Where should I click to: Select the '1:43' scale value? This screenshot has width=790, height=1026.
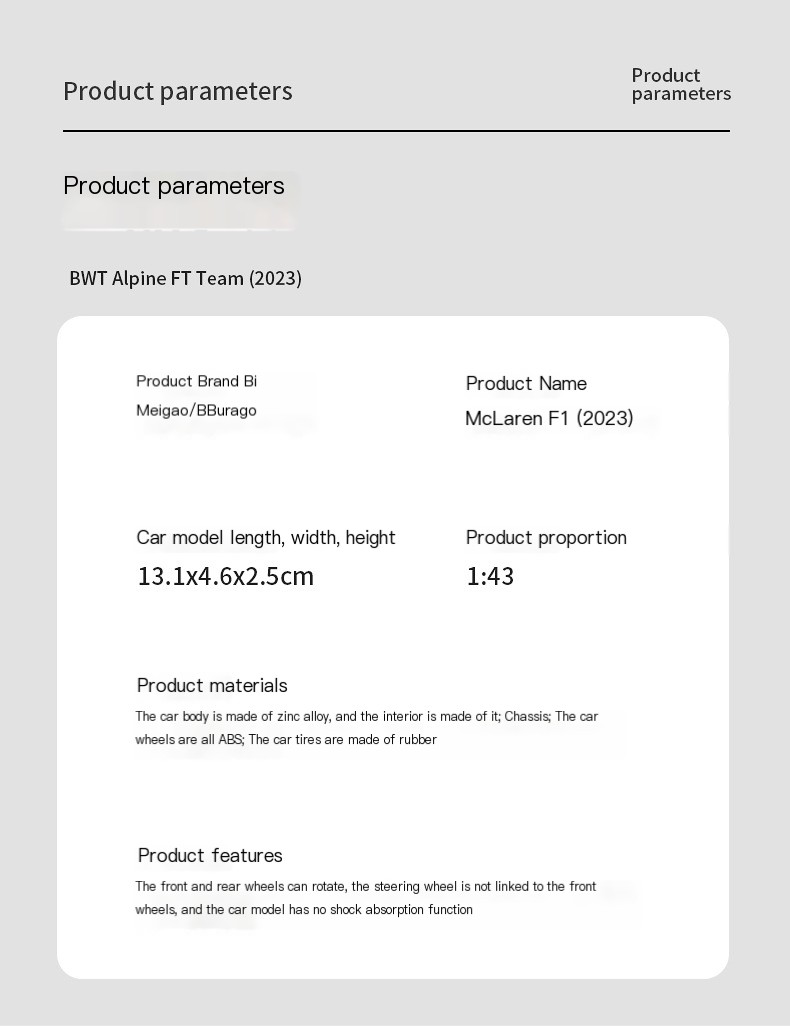(x=490, y=576)
